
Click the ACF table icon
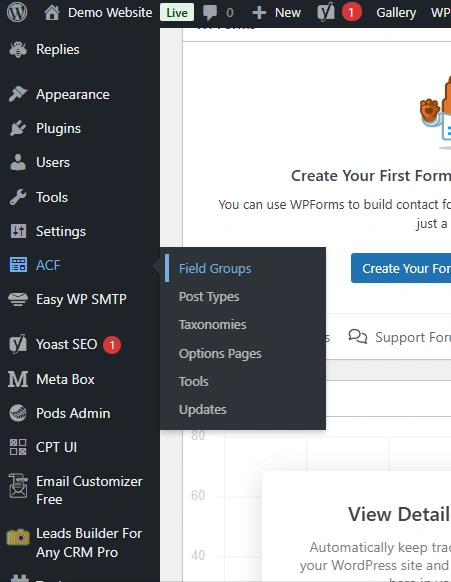coord(18,265)
